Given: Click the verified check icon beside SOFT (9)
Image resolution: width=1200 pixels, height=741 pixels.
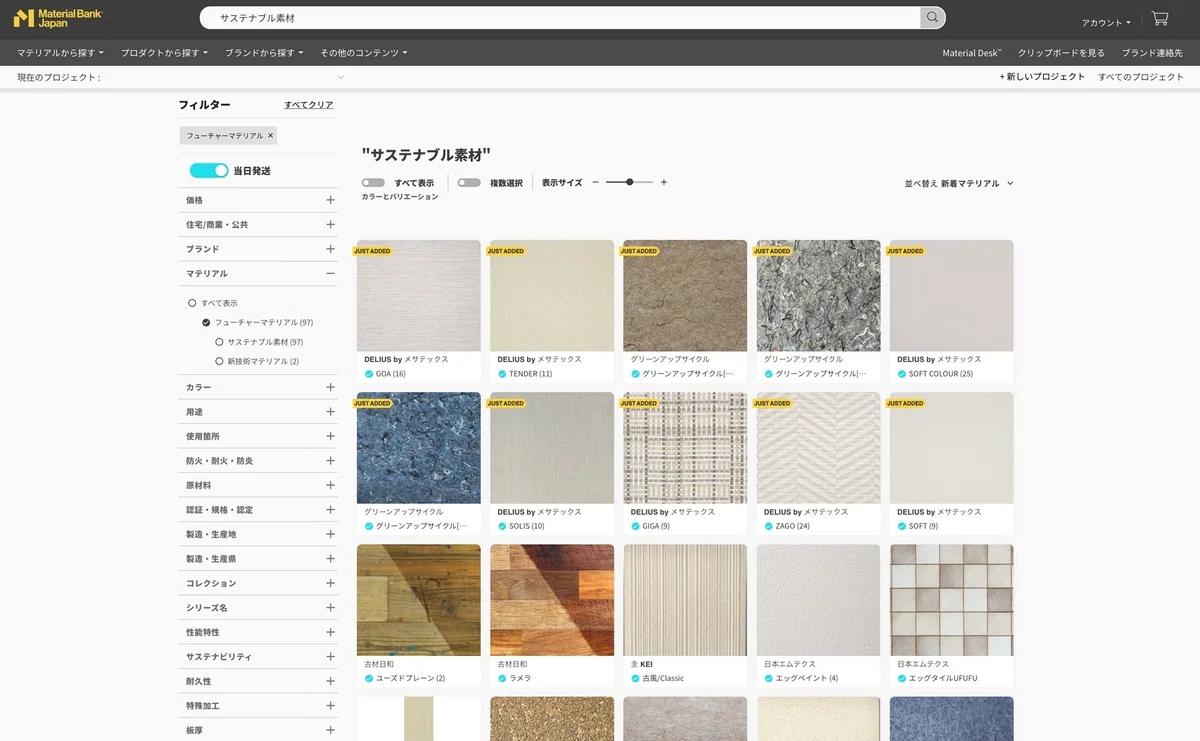Looking at the screenshot, I should click(902, 526).
